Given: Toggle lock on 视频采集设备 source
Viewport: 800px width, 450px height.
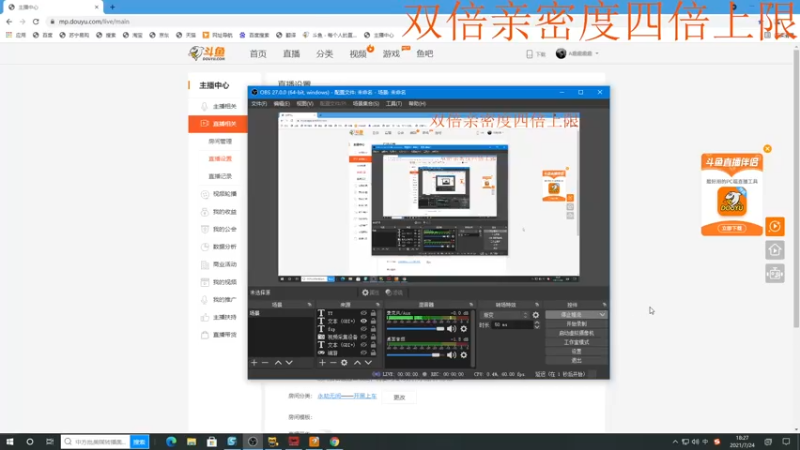Looking at the screenshot, I should tap(373, 337).
